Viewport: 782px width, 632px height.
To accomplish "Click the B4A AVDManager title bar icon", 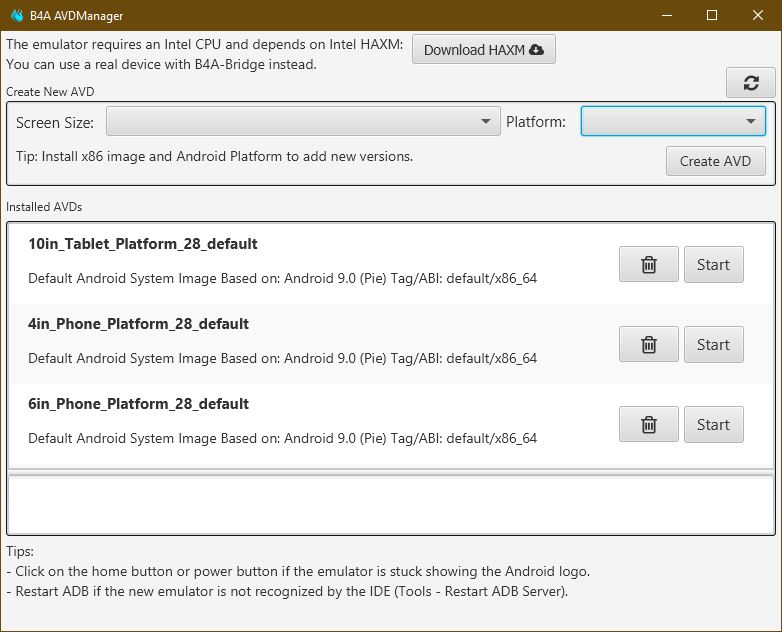I will pos(17,16).
